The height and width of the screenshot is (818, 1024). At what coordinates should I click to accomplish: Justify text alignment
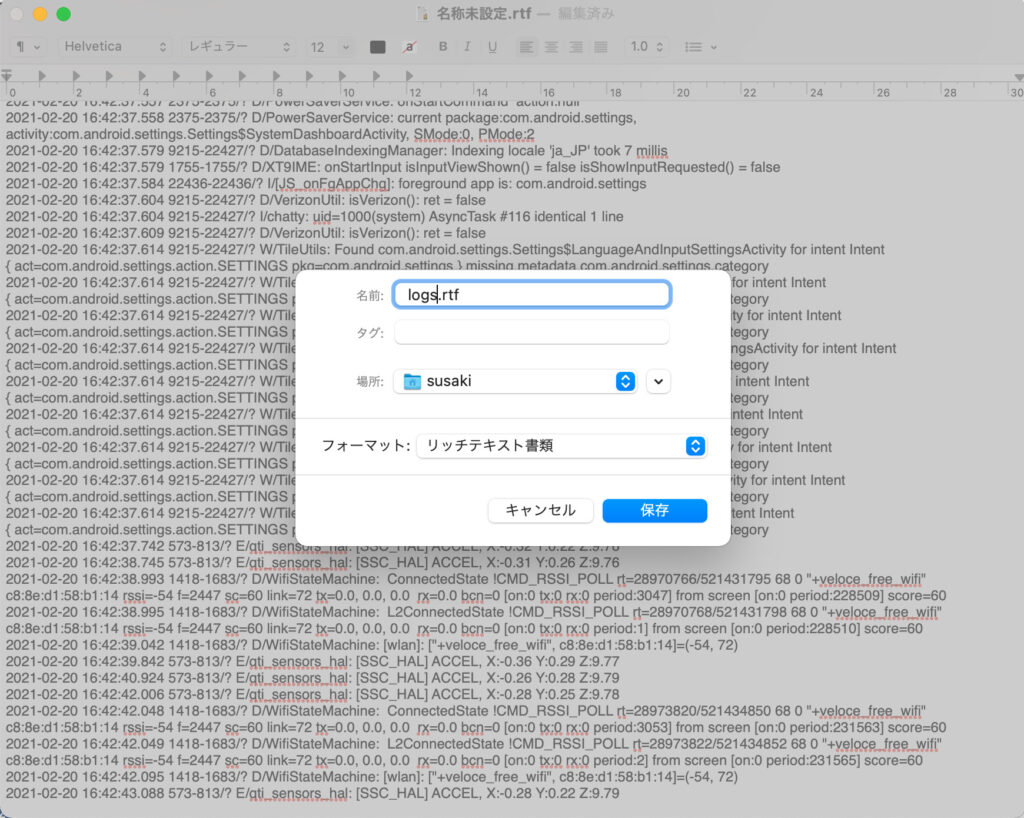pyautogui.click(x=601, y=47)
